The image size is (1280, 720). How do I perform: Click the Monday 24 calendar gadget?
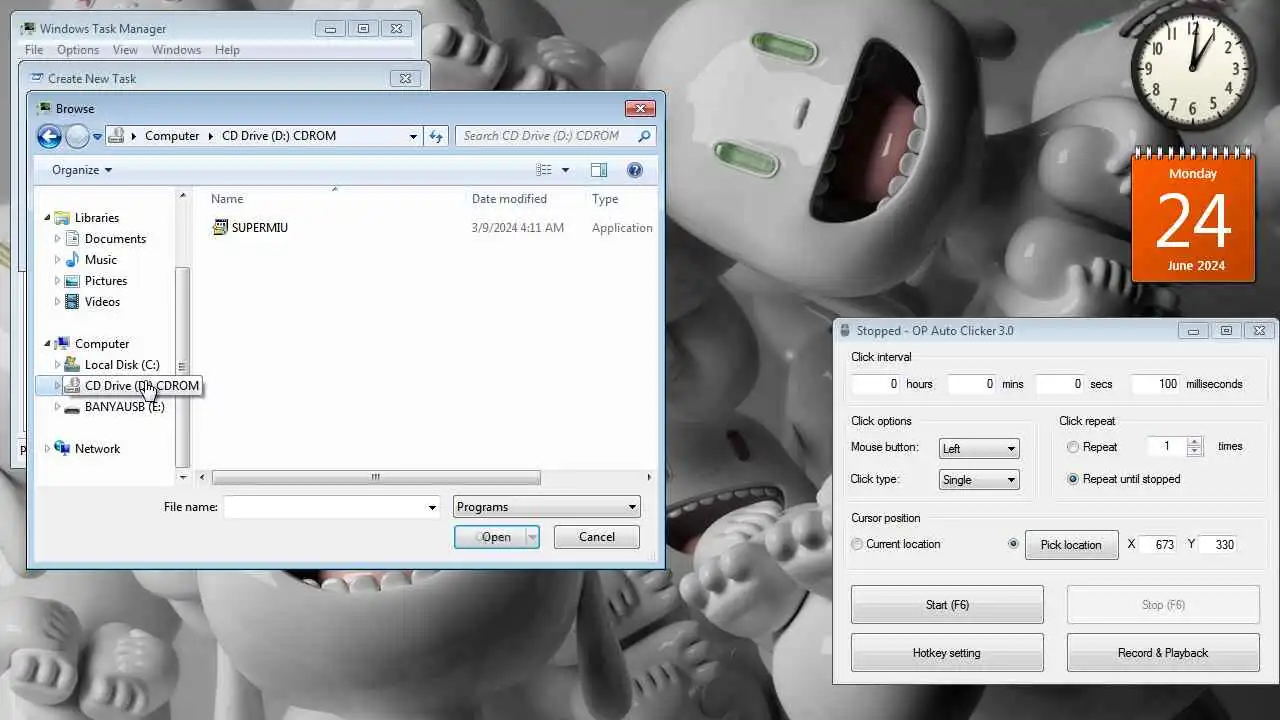tap(1193, 214)
